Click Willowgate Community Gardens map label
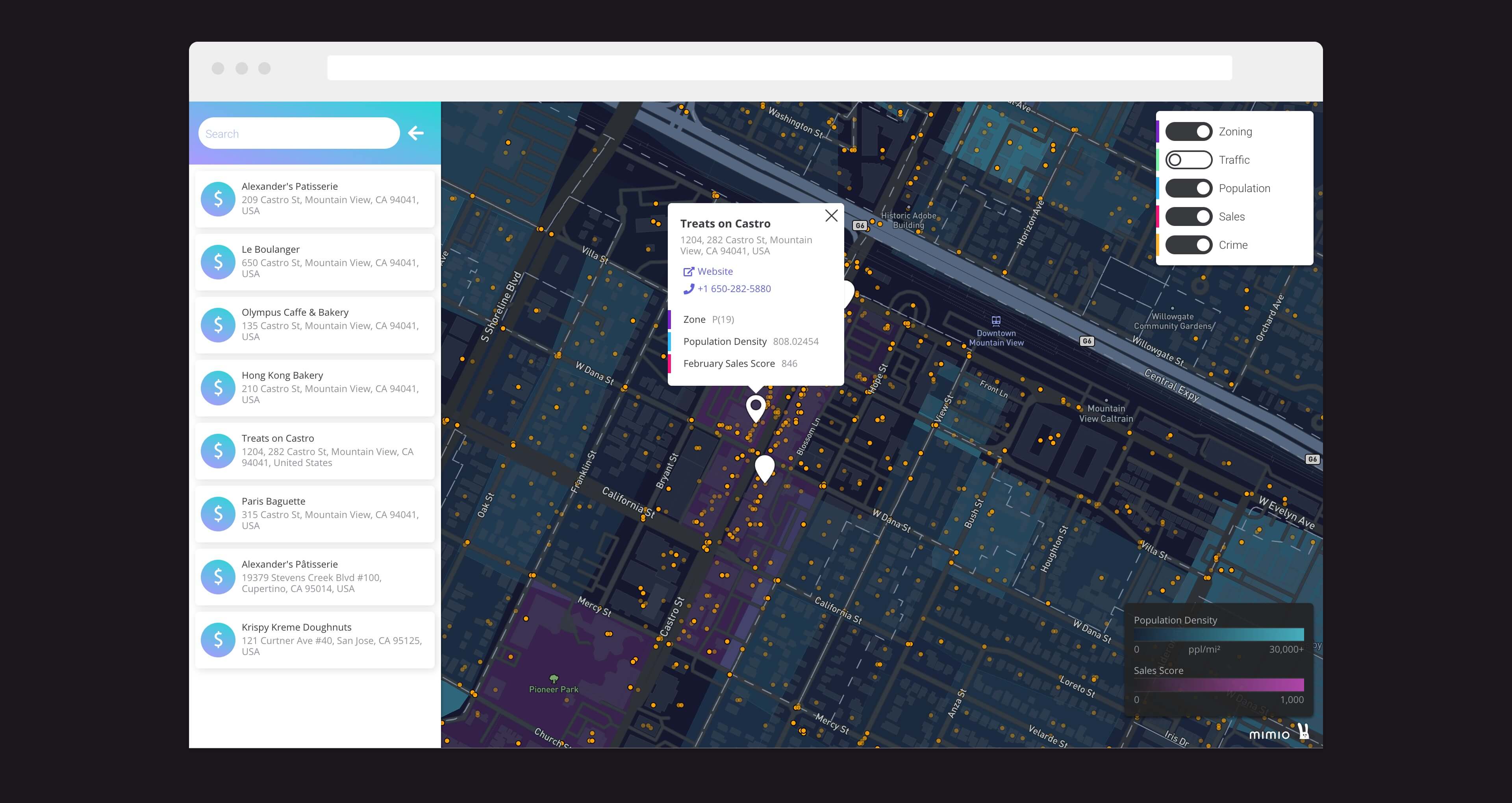This screenshot has height=803, width=1512. coord(1173,321)
